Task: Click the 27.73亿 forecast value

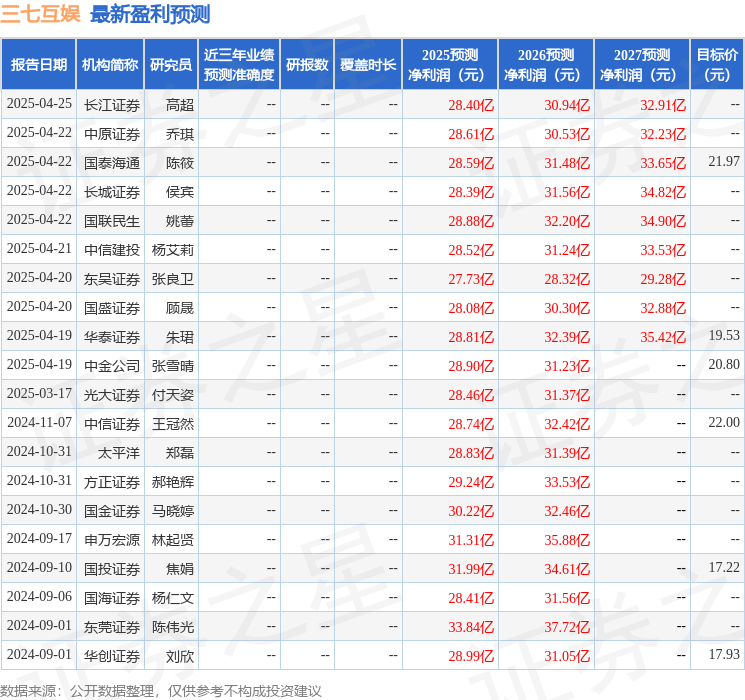Action: [471, 279]
